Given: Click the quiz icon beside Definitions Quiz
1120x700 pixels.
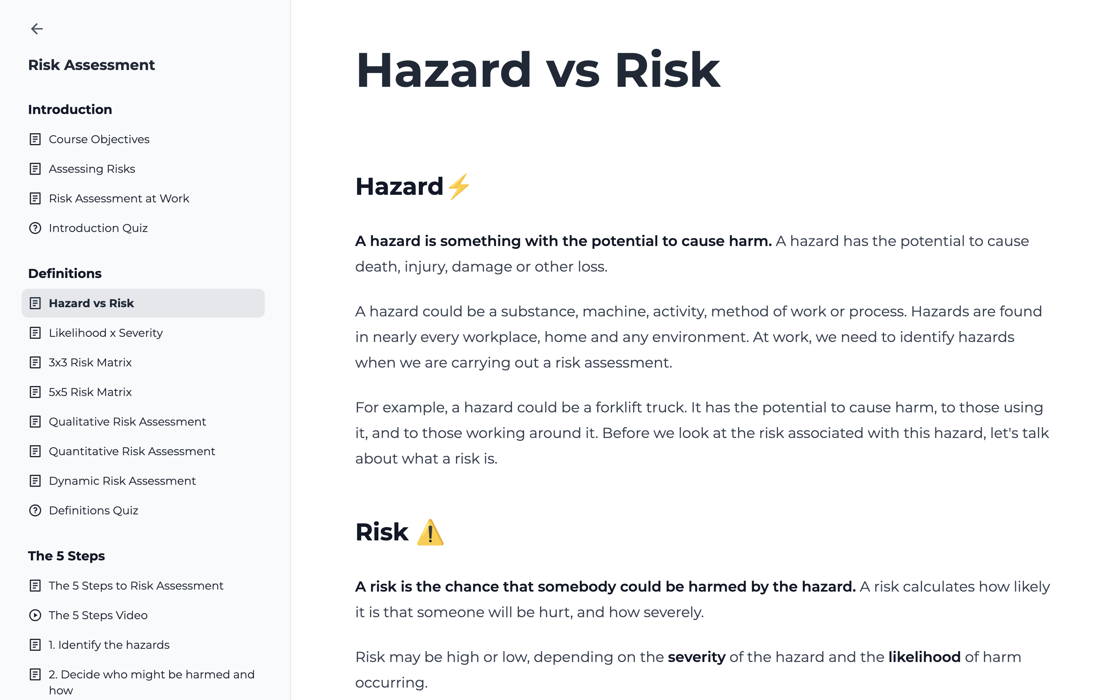Looking at the screenshot, I should pyautogui.click(x=35, y=510).
